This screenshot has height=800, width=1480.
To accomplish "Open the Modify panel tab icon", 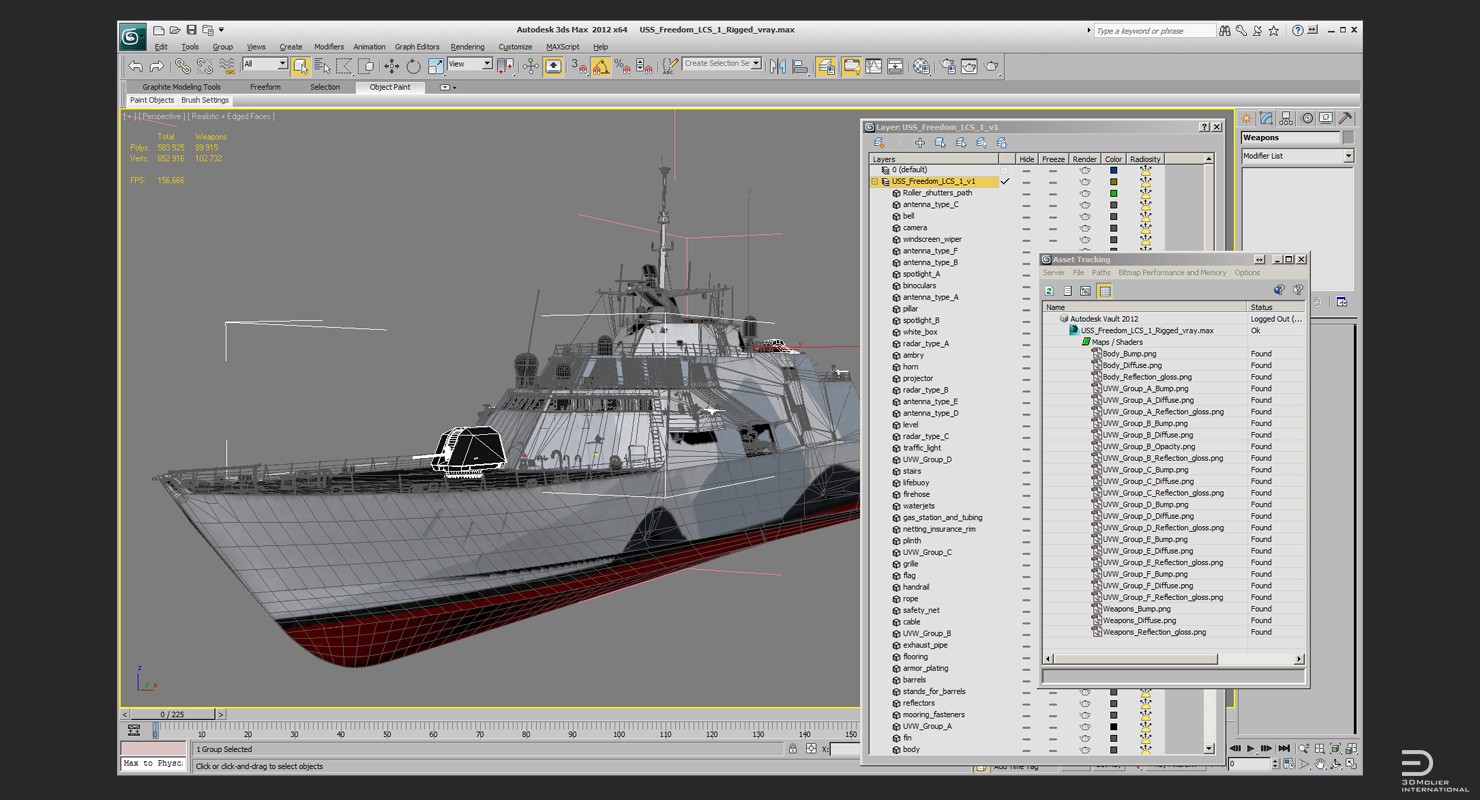I will coord(1266,118).
